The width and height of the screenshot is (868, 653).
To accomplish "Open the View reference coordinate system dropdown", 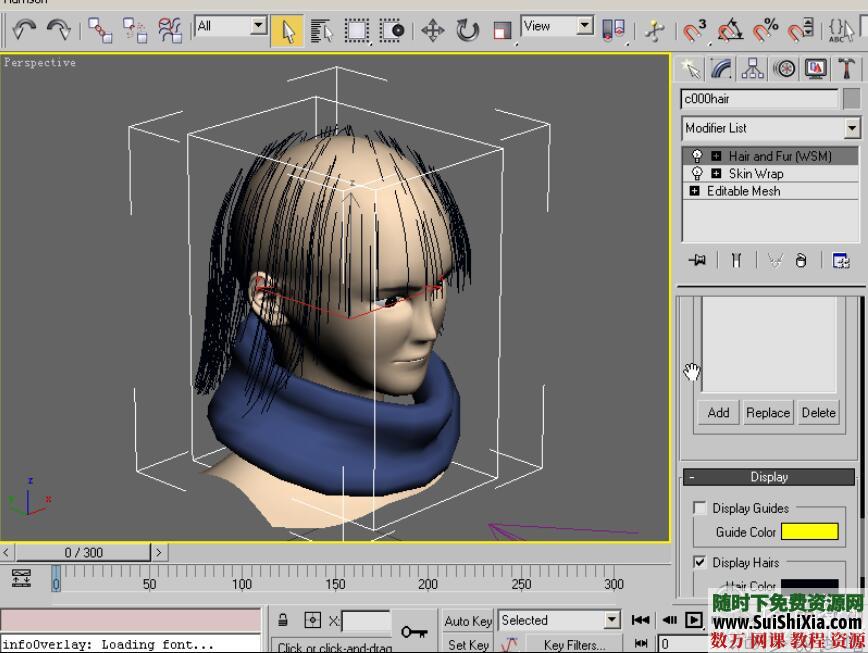I will (585, 25).
